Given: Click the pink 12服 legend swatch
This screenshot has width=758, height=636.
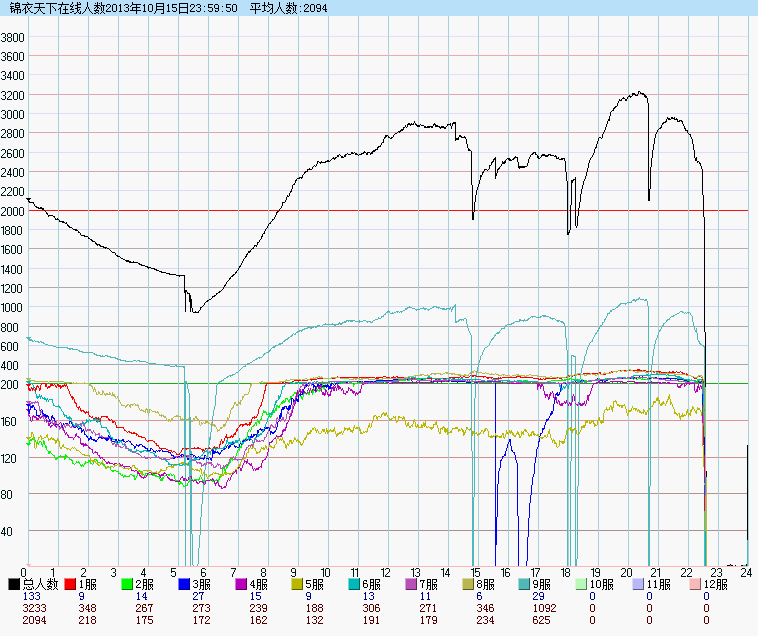Looking at the screenshot, I should 695,584.
